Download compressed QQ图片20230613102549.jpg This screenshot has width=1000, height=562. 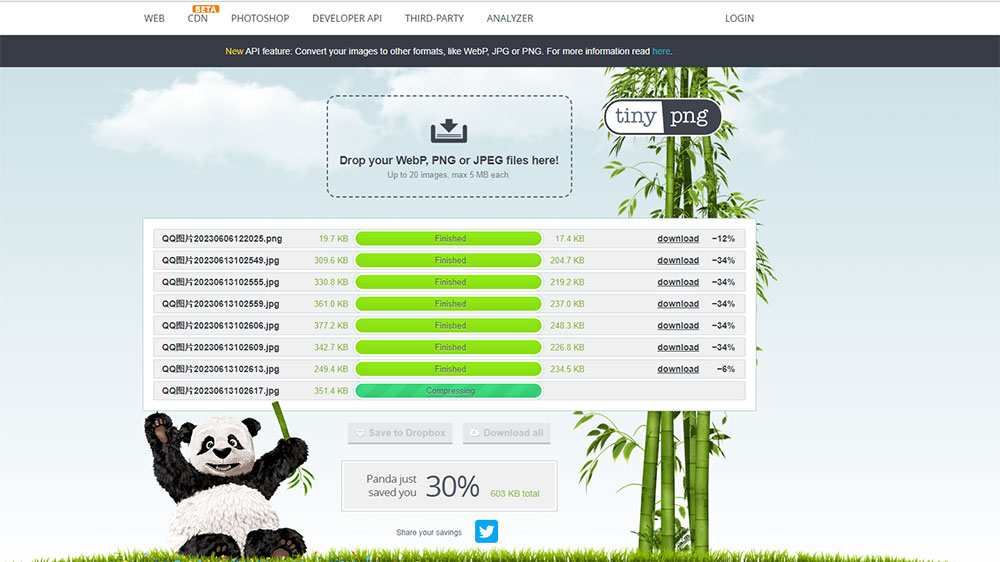pyautogui.click(x=677, y=261)
